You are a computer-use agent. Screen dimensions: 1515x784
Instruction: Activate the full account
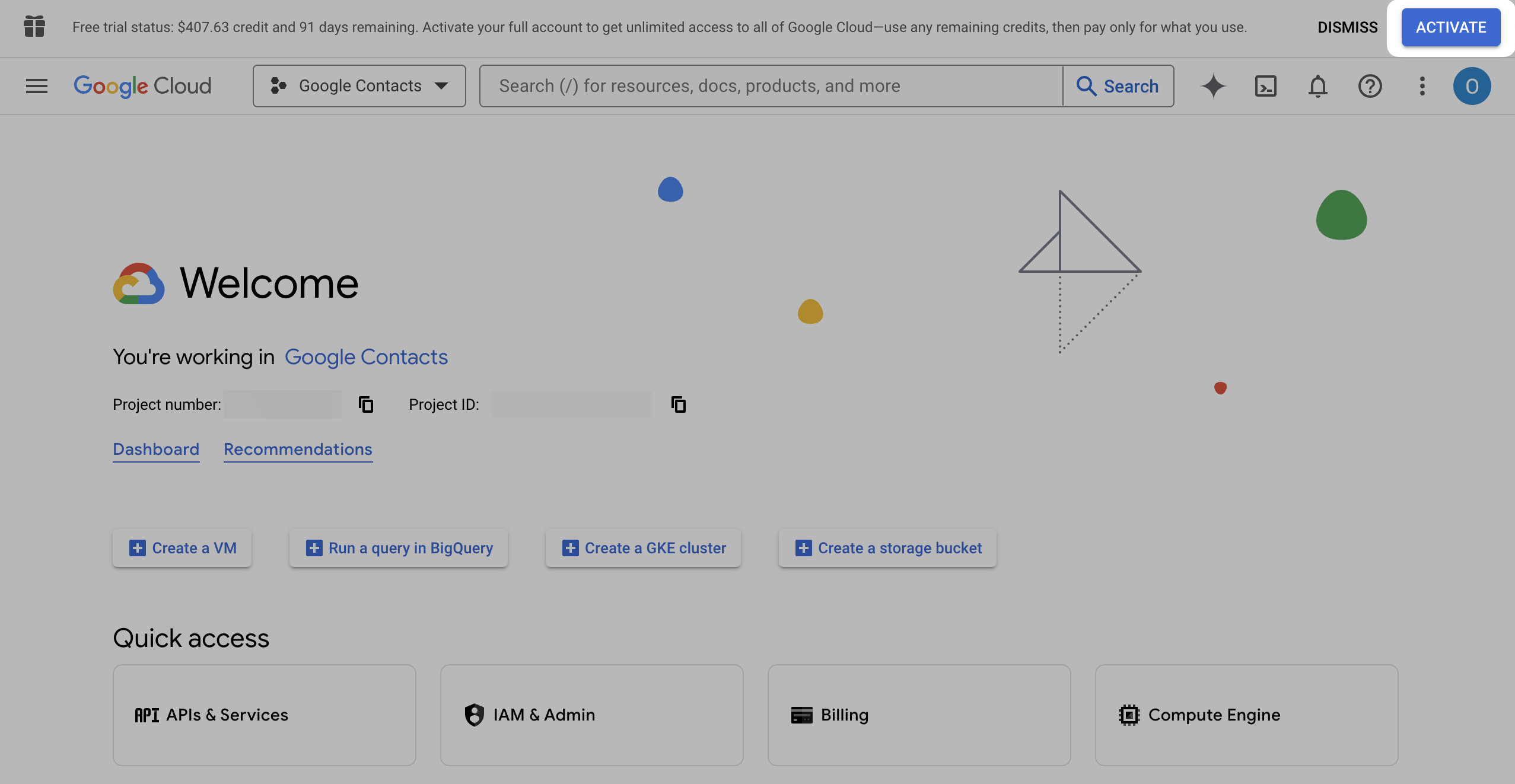pyautogui.click(x=1450, y=27)
